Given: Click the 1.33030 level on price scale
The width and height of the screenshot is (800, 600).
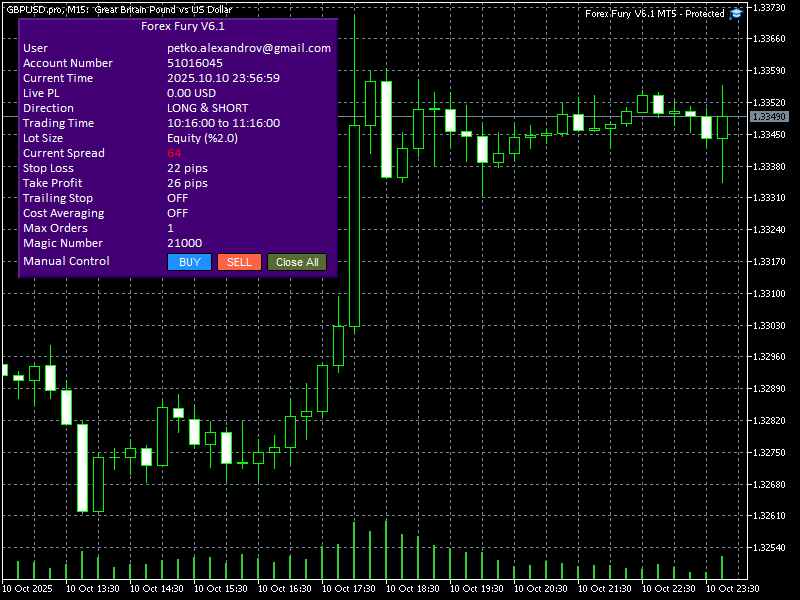Looking at the screenshot, I should click(768, 325).
